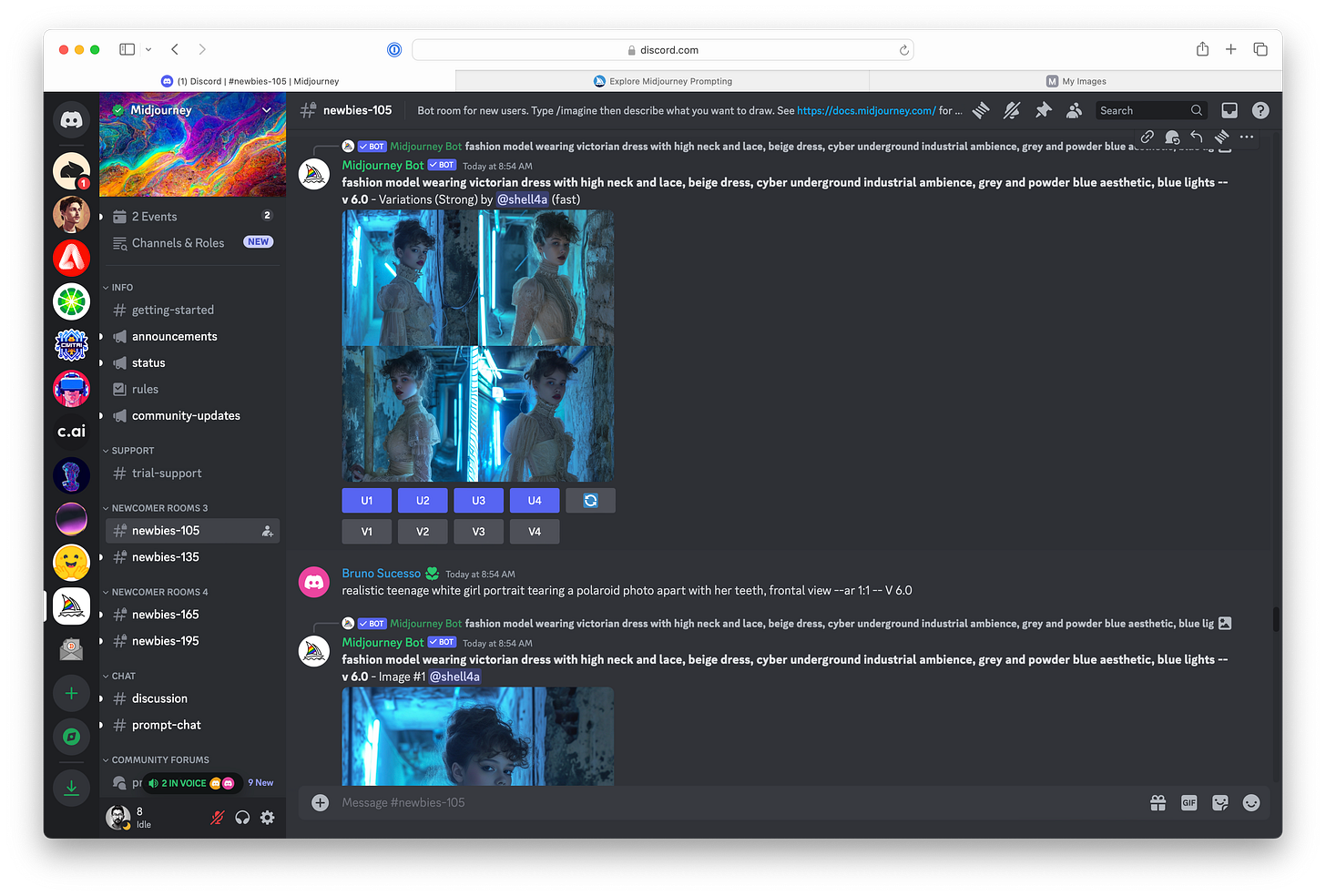Image resolution: width=1326 pixels, height=896 pixels.
Task: Click the Add a Server plus icon
Action: tap(71, 693)
